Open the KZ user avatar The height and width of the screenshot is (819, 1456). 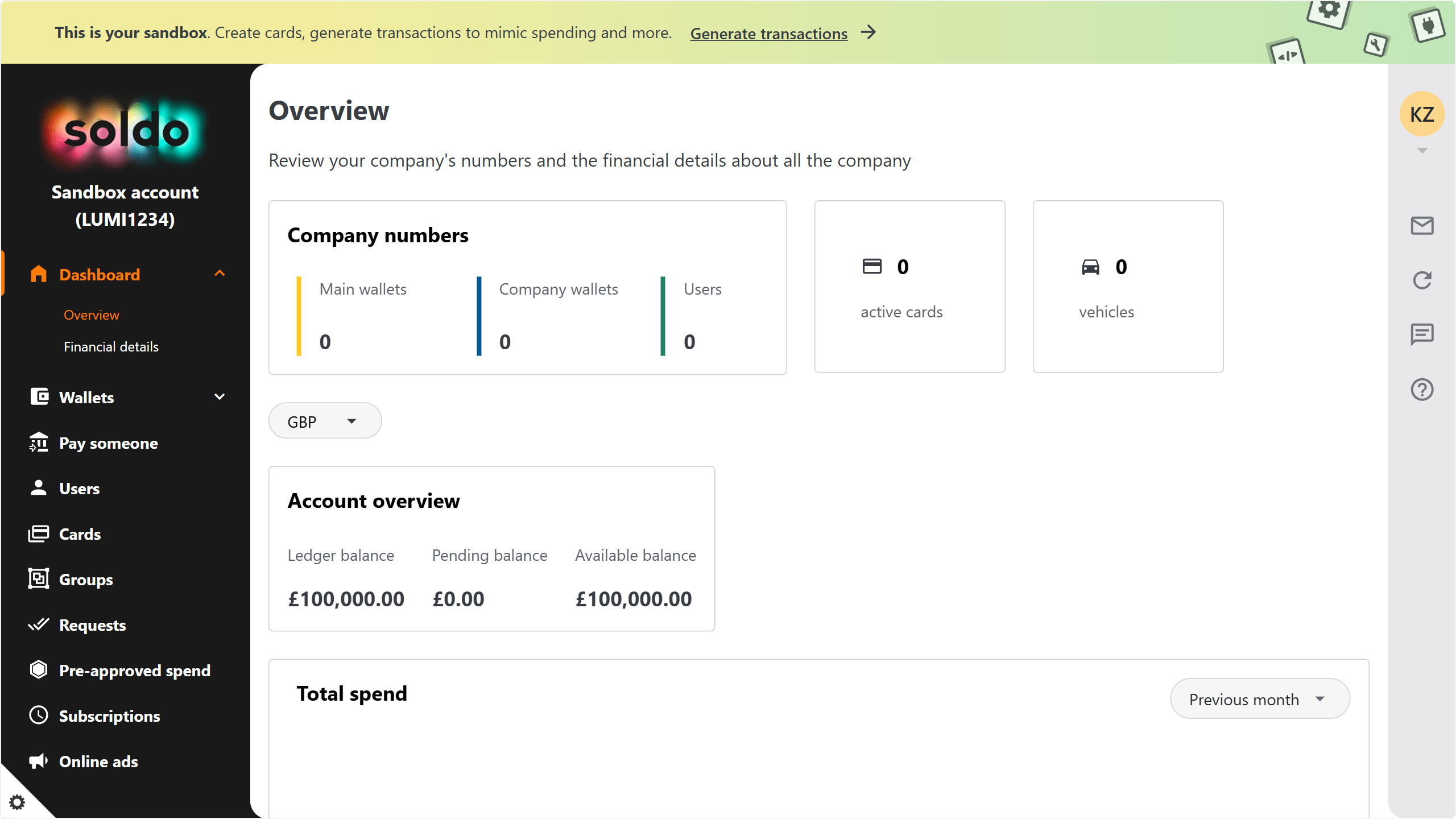[1422, 114]
